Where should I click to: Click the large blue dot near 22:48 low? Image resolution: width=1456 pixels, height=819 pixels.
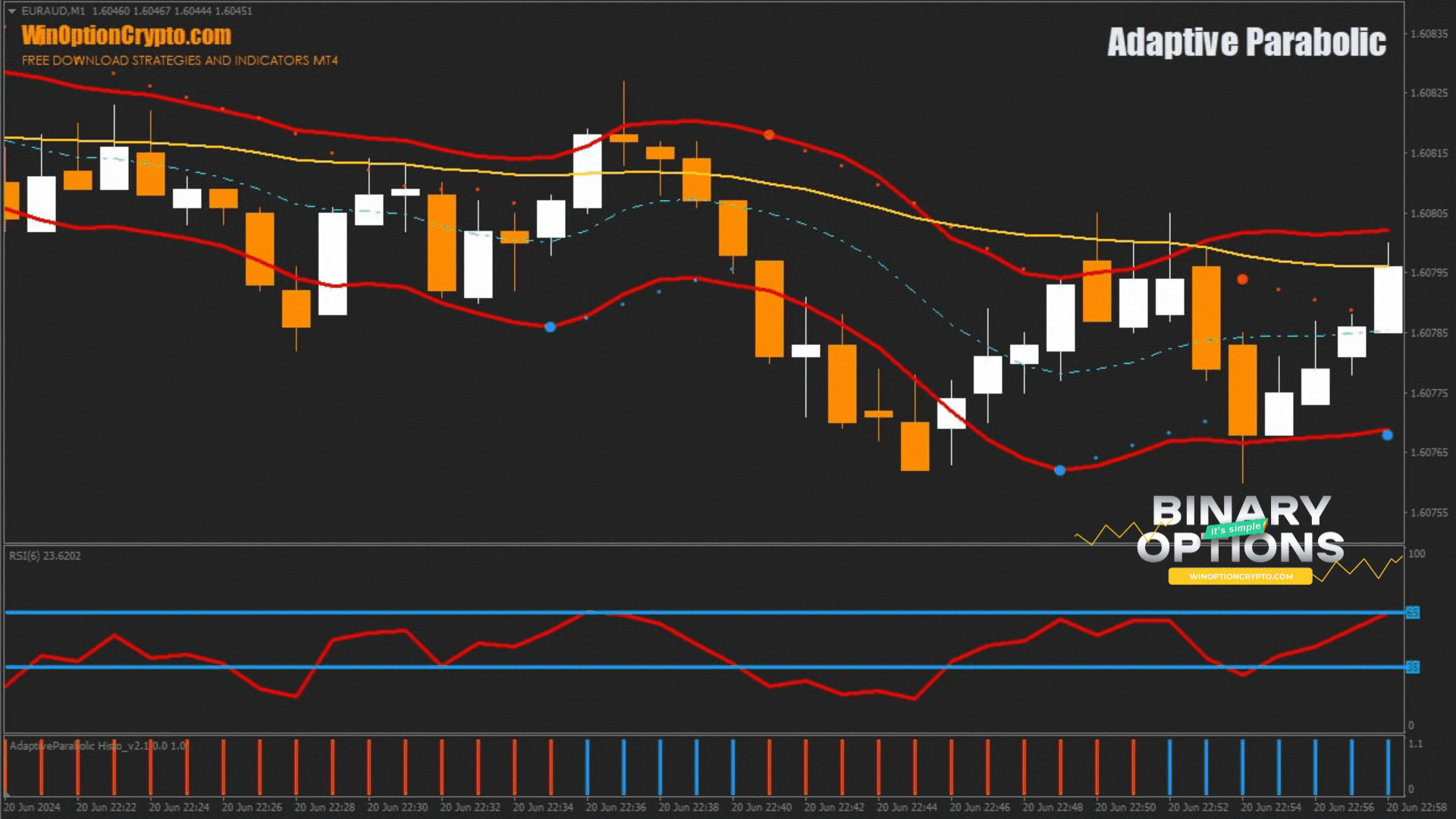point(1060,470)
